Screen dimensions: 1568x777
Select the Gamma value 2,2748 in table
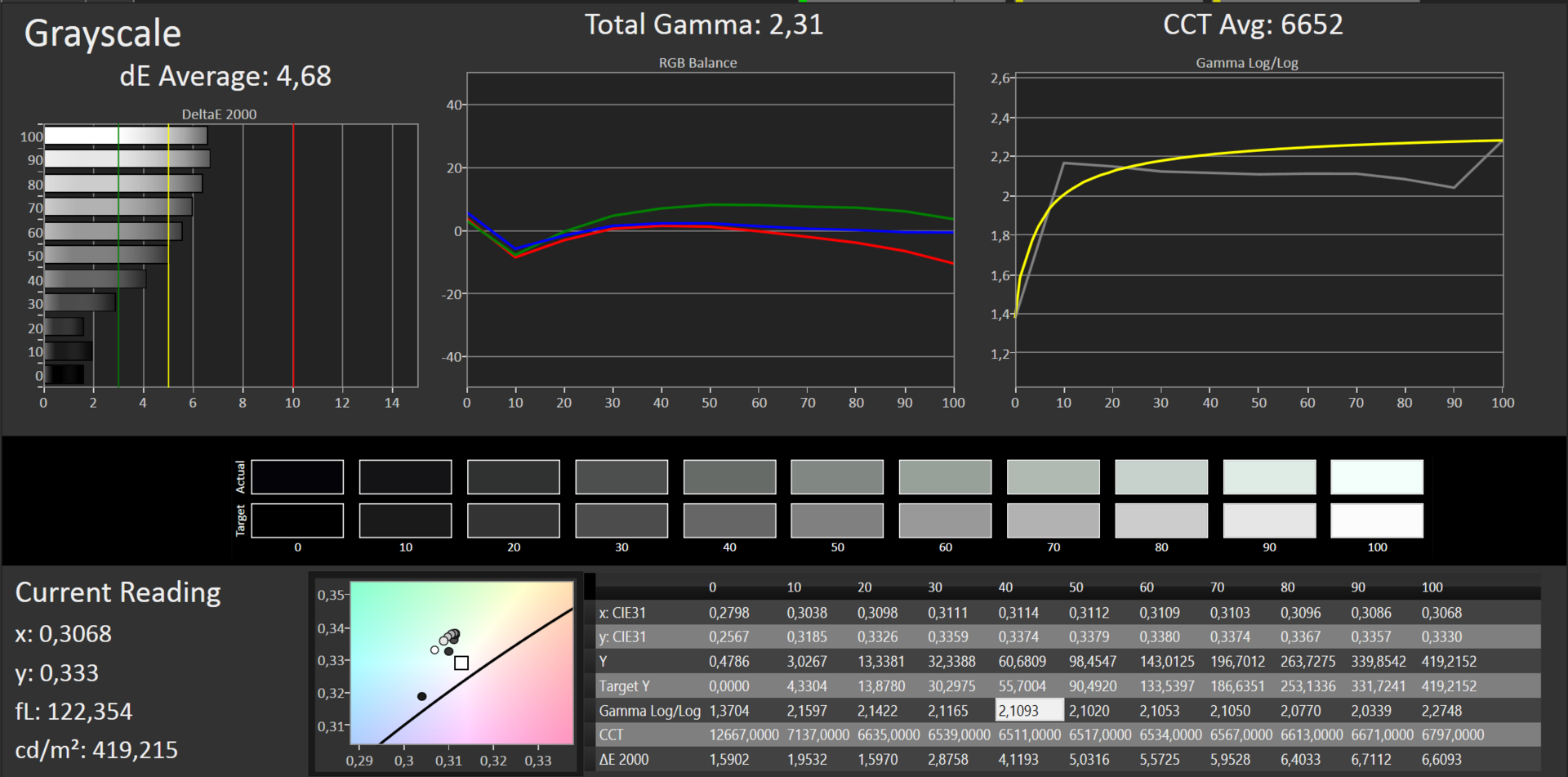click(x=1441, y=711)
